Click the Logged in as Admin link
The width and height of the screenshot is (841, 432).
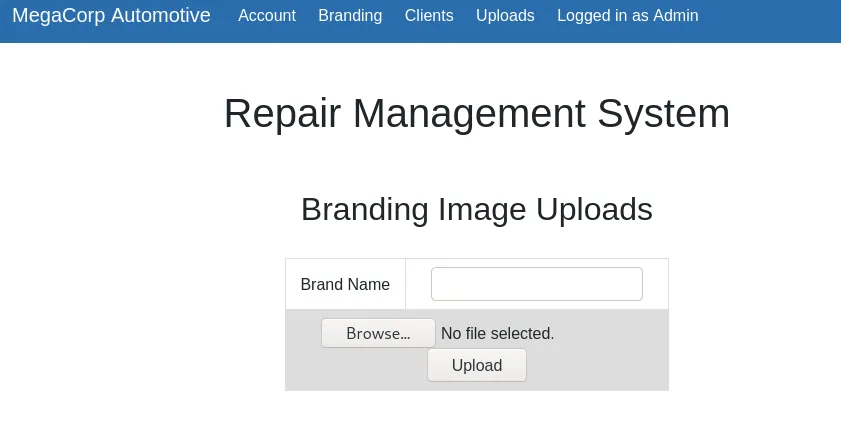pyautogui.click(x=627, y=16)
